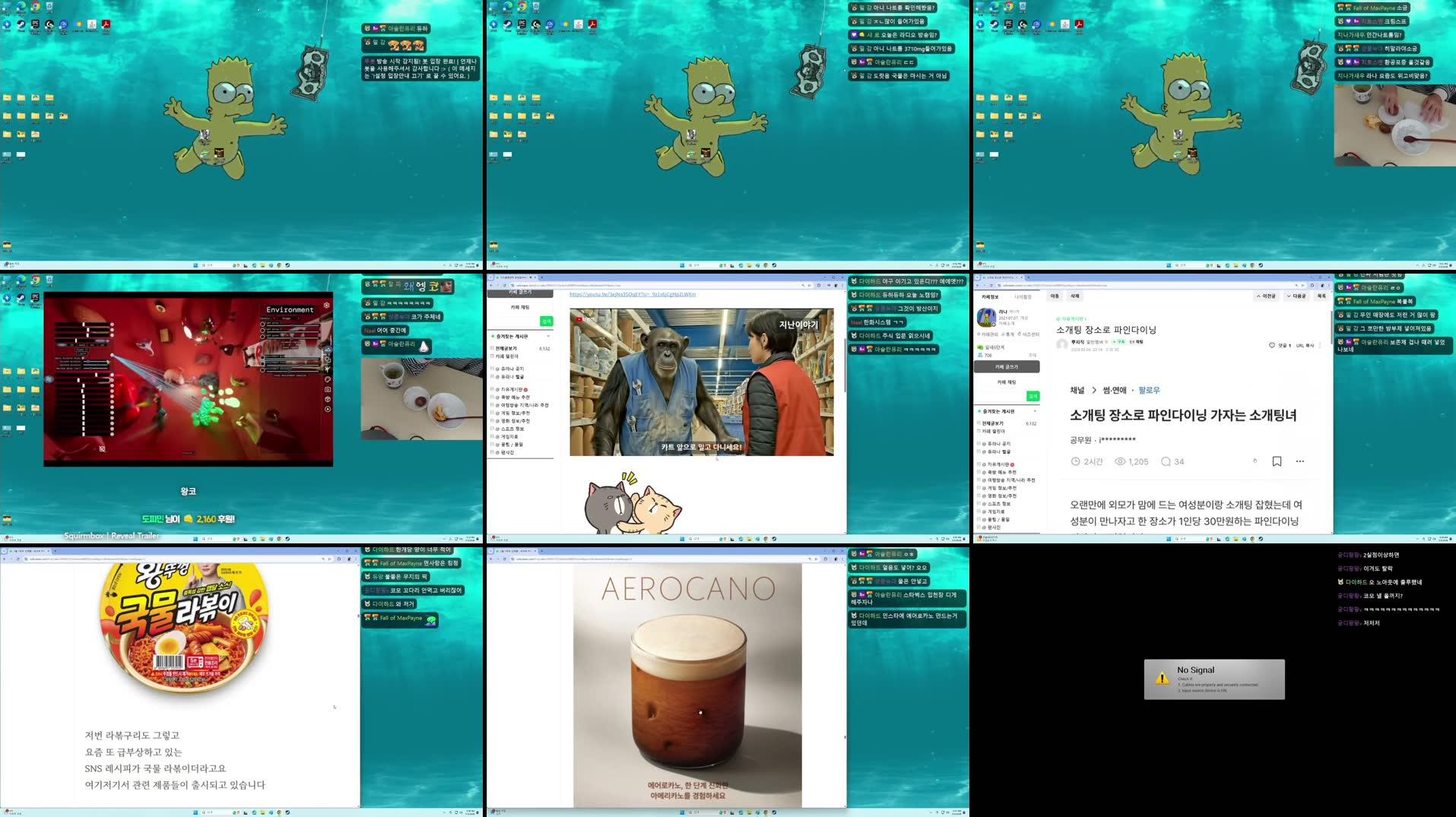Viewport: 1456px width, 817px height.
Task: Collapse the 즐겨찾는 게시판 section
Action: pyautogui.click(x=1036, y=412)
